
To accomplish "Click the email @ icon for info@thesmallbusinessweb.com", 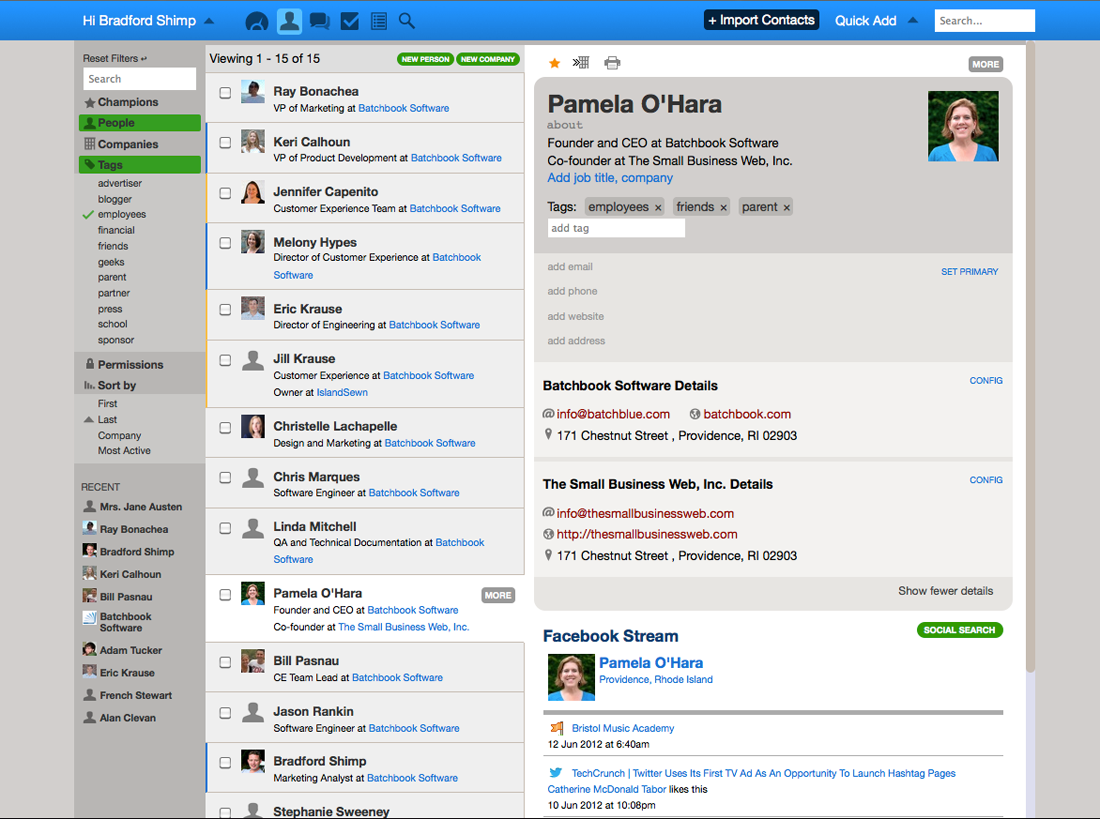I will click(x=549, y=513).
